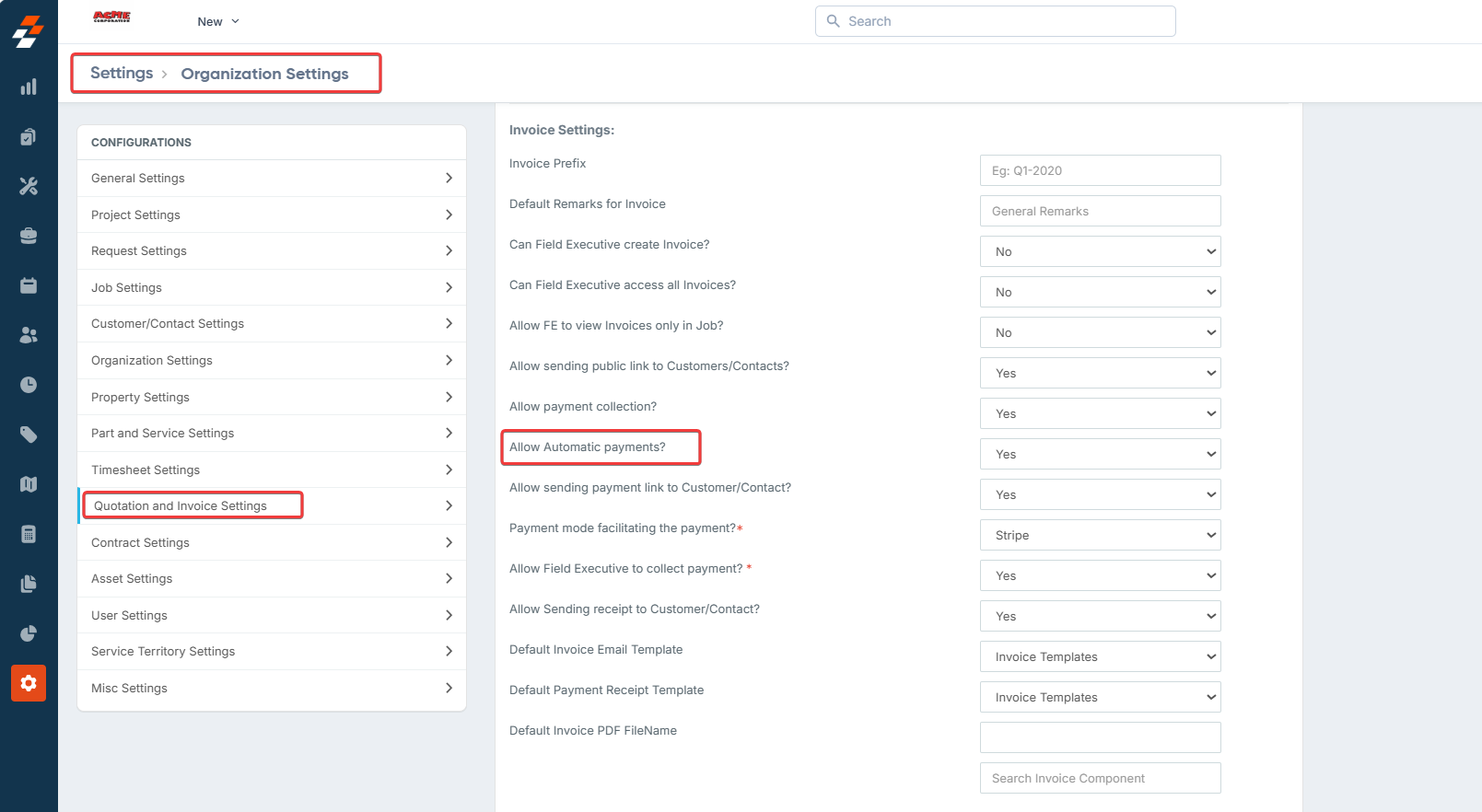The image size is (1482, 812).
Task: Open 'Can Field Executive access all Invoices' dropdown
Action: (x=1100, y=292)
